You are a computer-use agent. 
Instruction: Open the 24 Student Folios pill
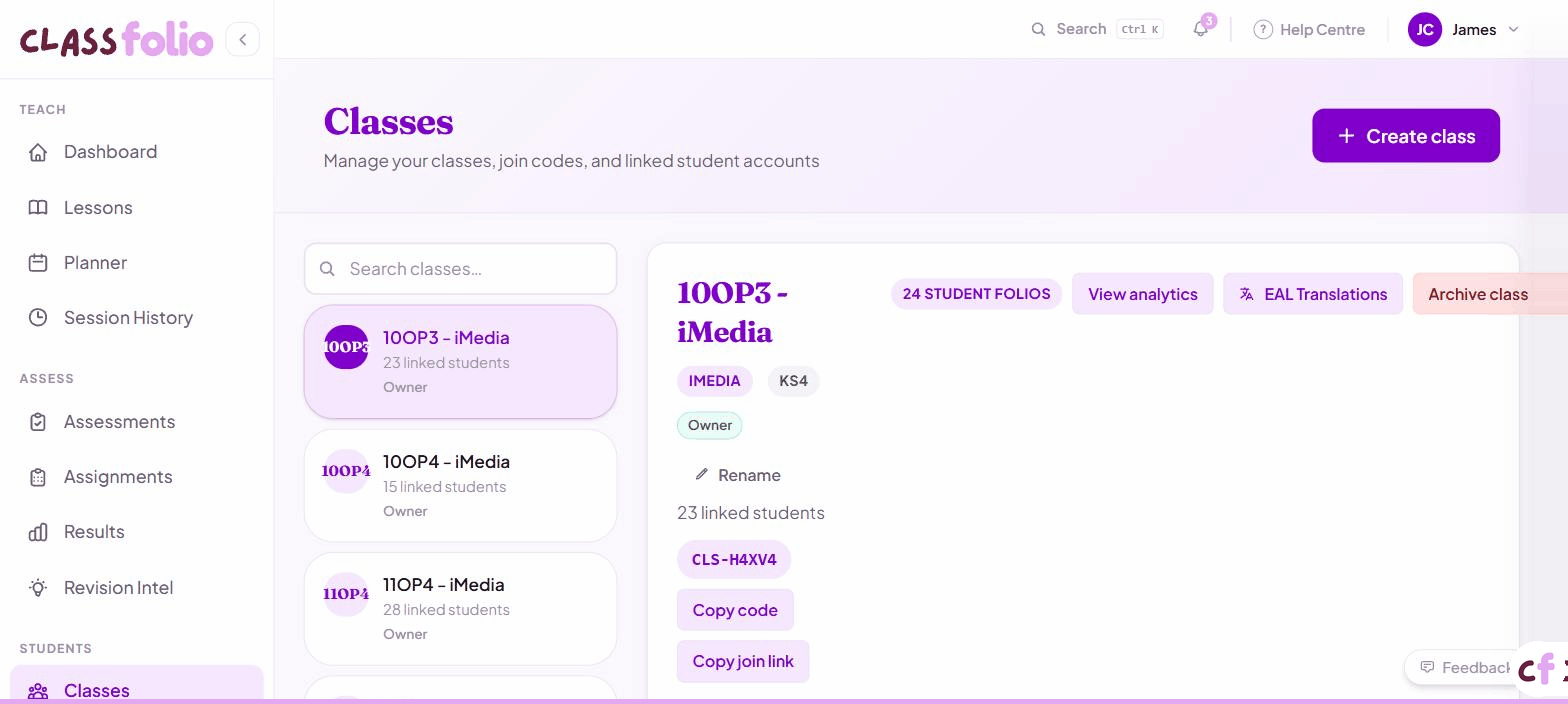tap(976, 294)
